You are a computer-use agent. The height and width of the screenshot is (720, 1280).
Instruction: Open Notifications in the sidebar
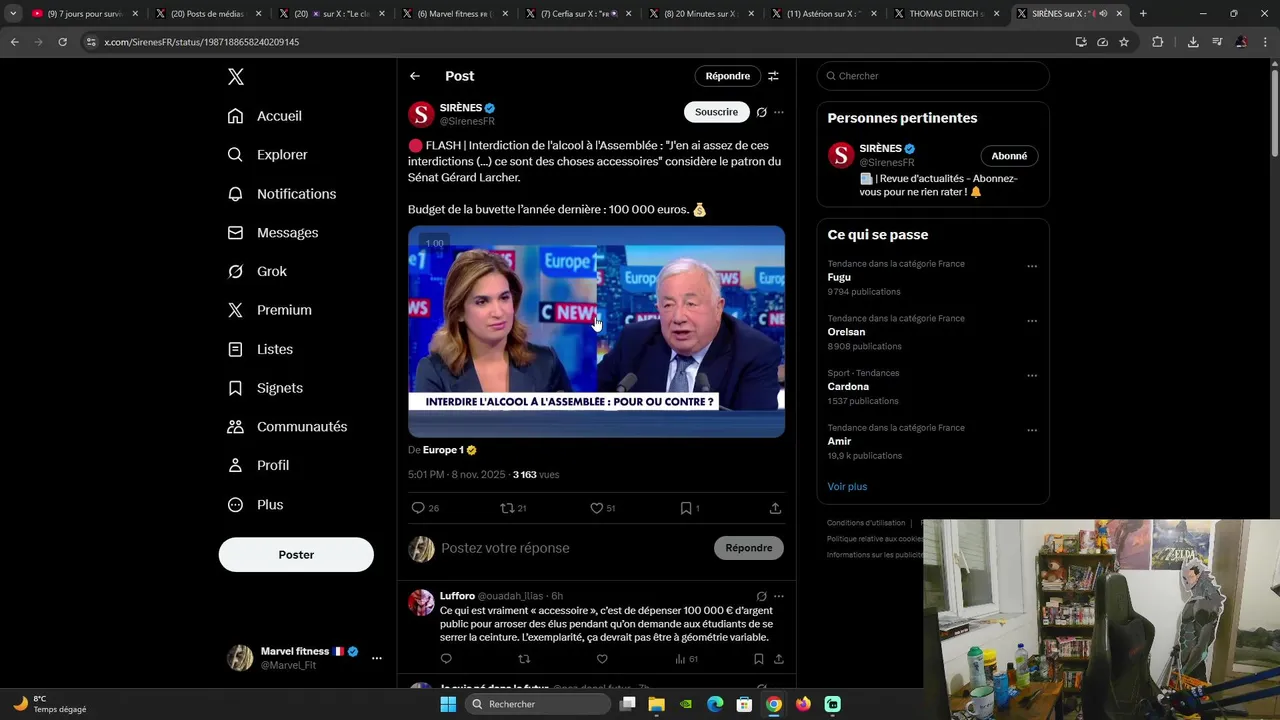(282, 194)
